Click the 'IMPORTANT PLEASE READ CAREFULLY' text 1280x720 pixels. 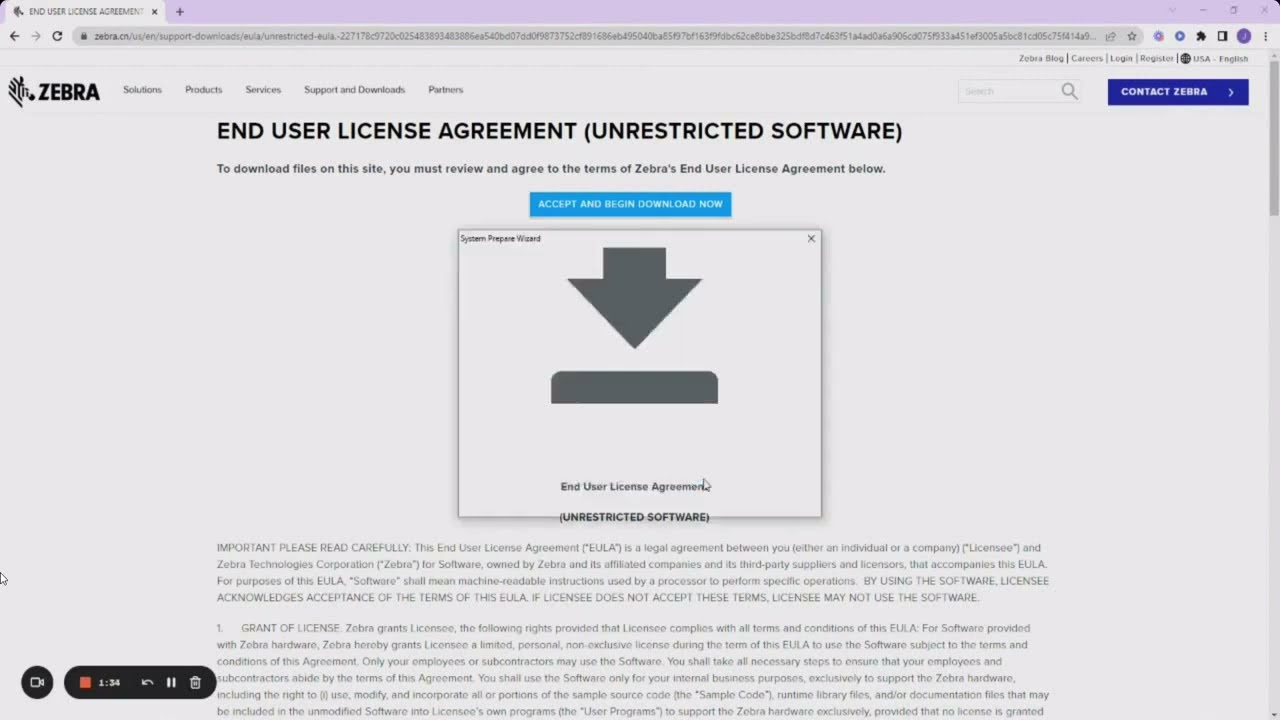313,548
